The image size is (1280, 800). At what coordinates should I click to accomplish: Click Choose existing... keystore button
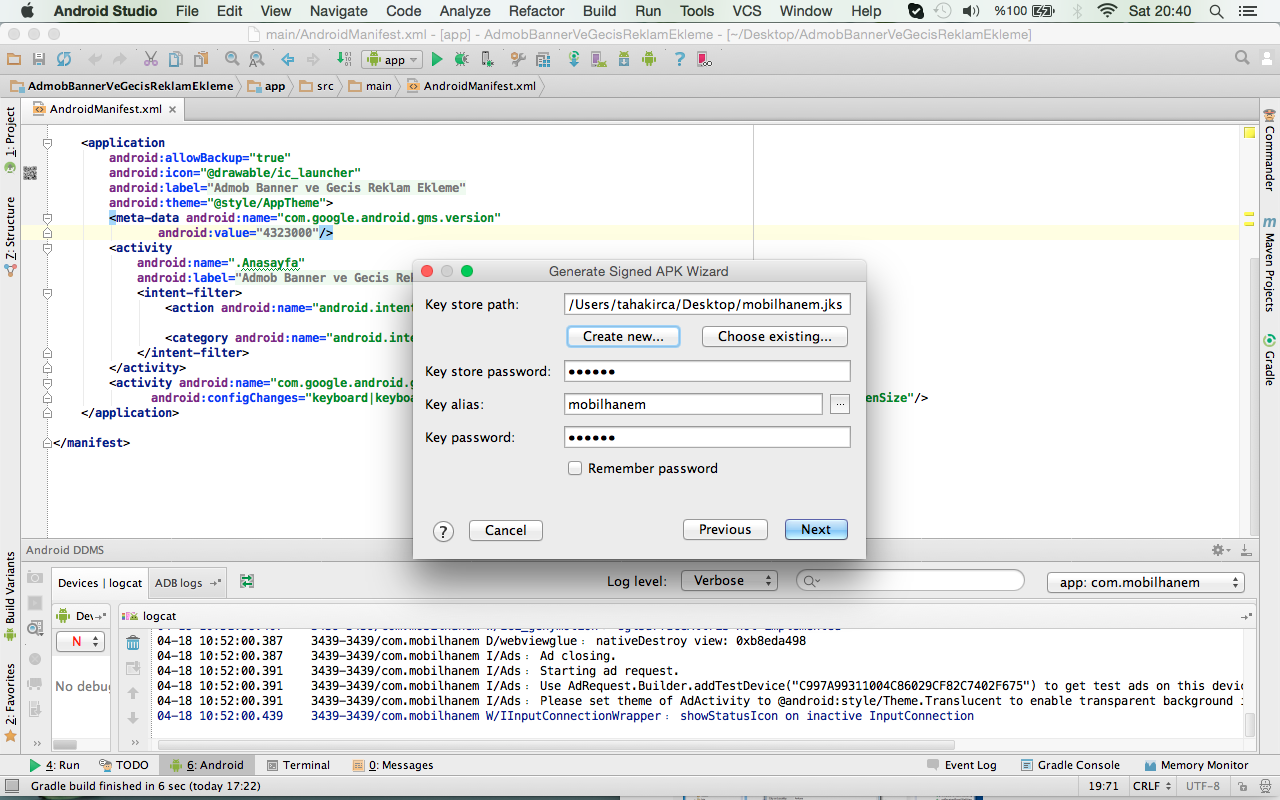pyautogui.click(x=775, y=336)
